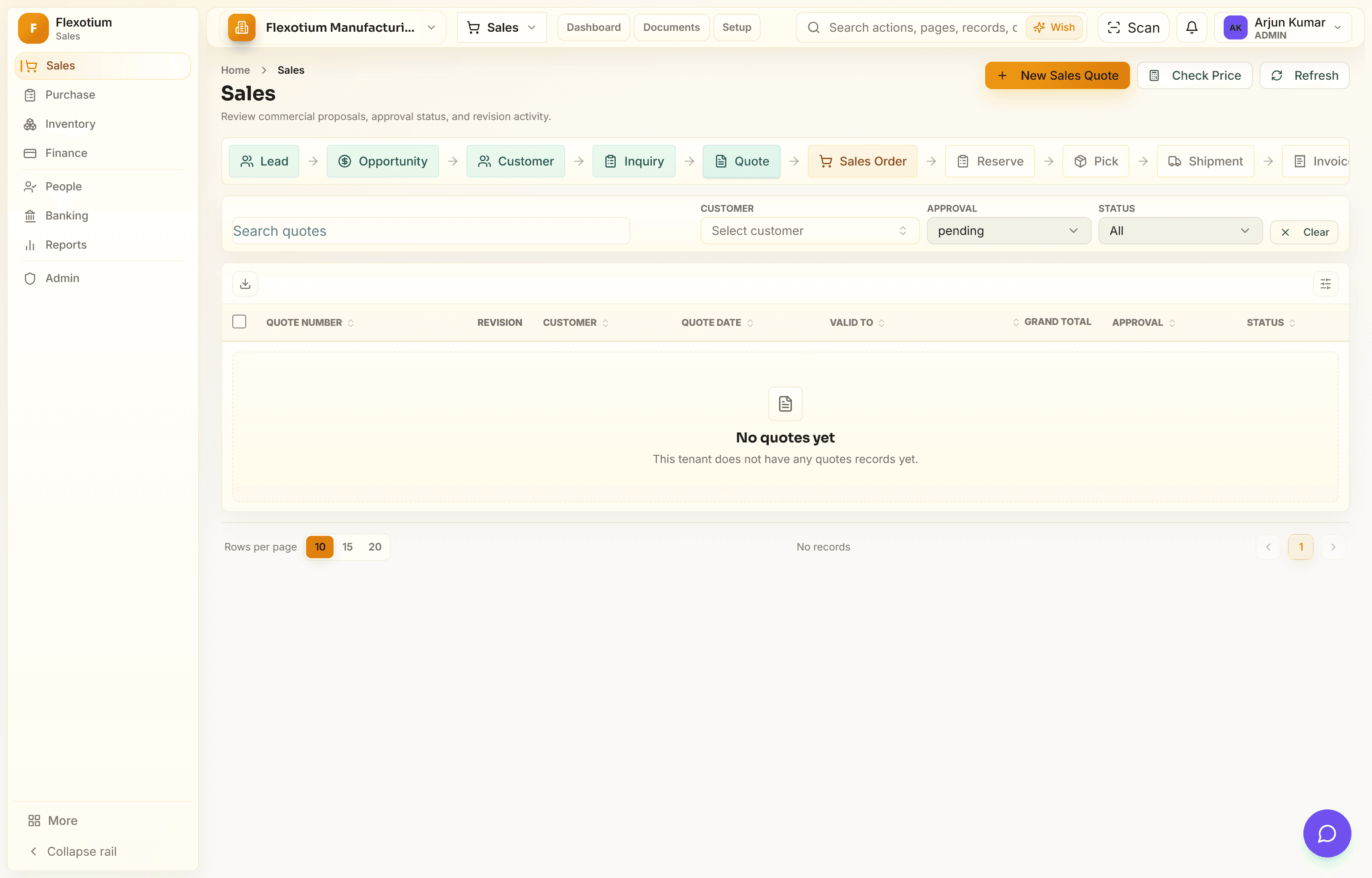Click the download export icon
The height and width of the screenshot is (878, 1372).
click(x=245, y=284)
